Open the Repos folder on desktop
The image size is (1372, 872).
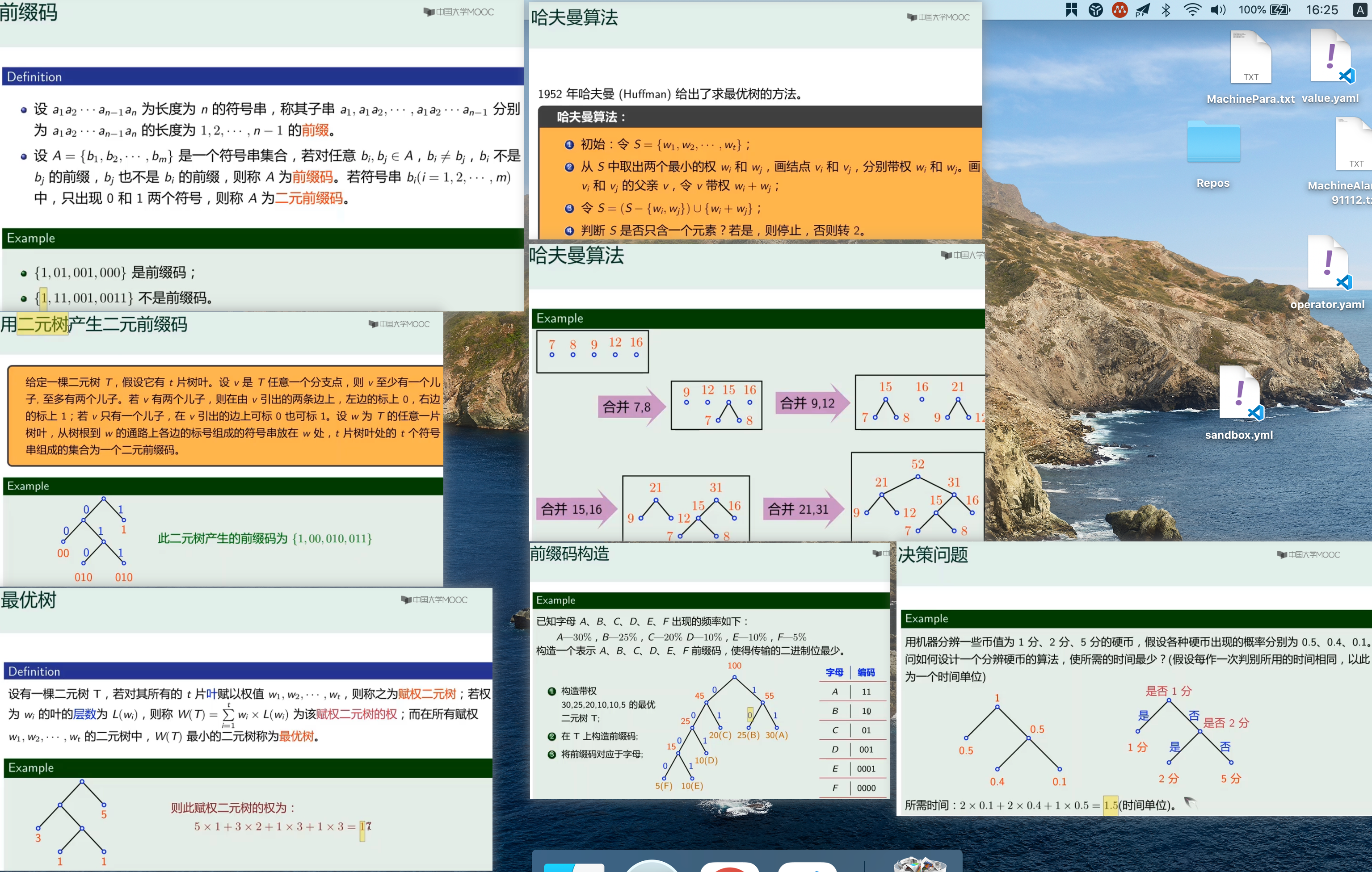pyautogui.click(x=1213, y=143)
